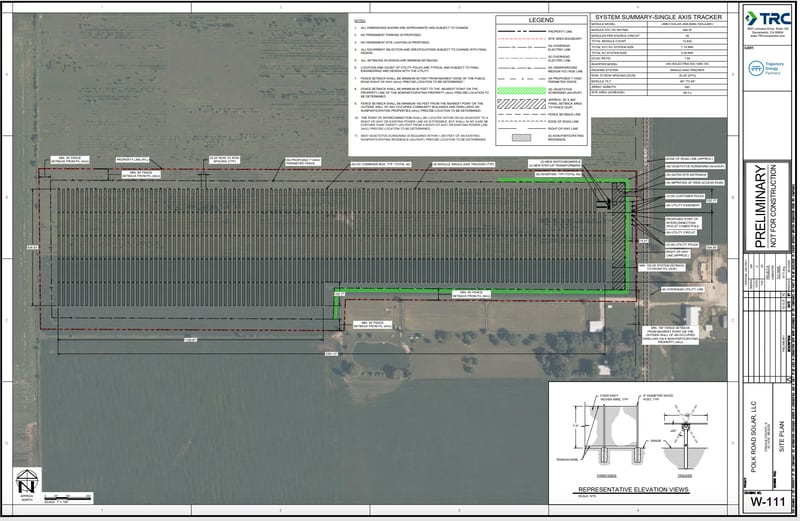
Task: Click the Gated Site Entrance callout
Action: click(686, 175)
